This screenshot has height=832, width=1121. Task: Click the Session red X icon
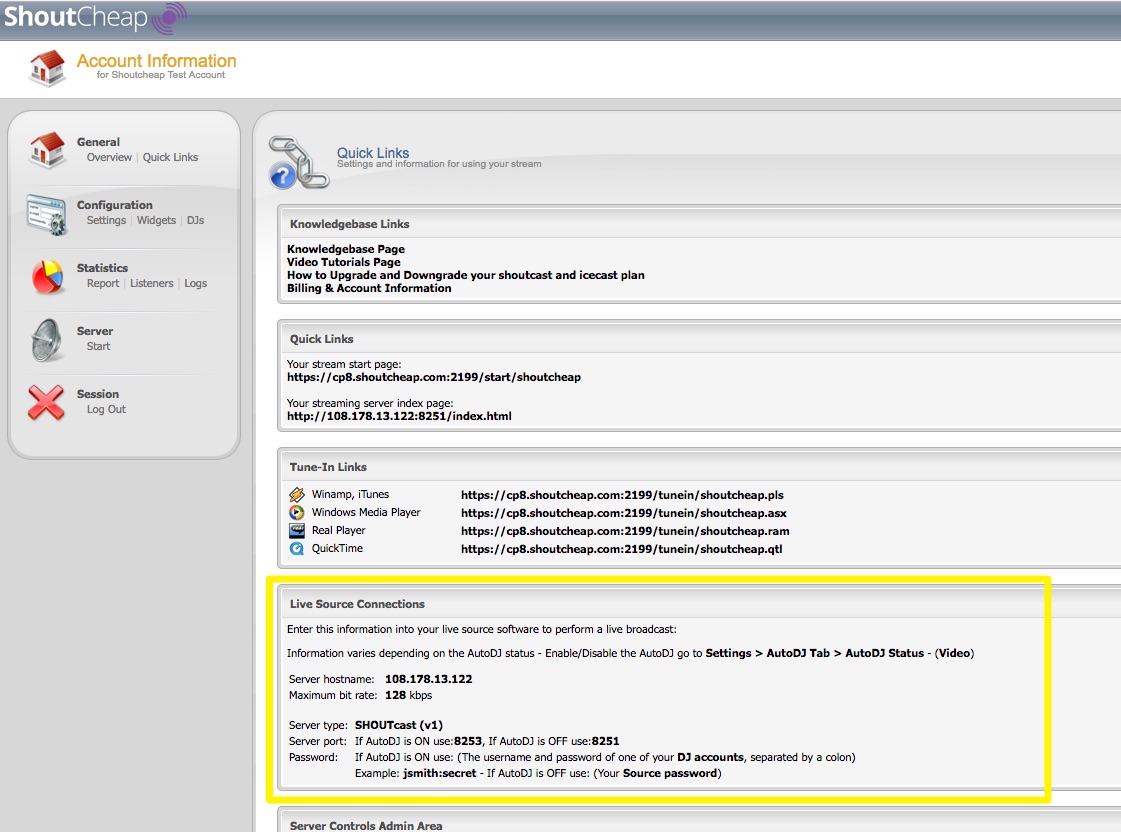click(x=46, y=402)
